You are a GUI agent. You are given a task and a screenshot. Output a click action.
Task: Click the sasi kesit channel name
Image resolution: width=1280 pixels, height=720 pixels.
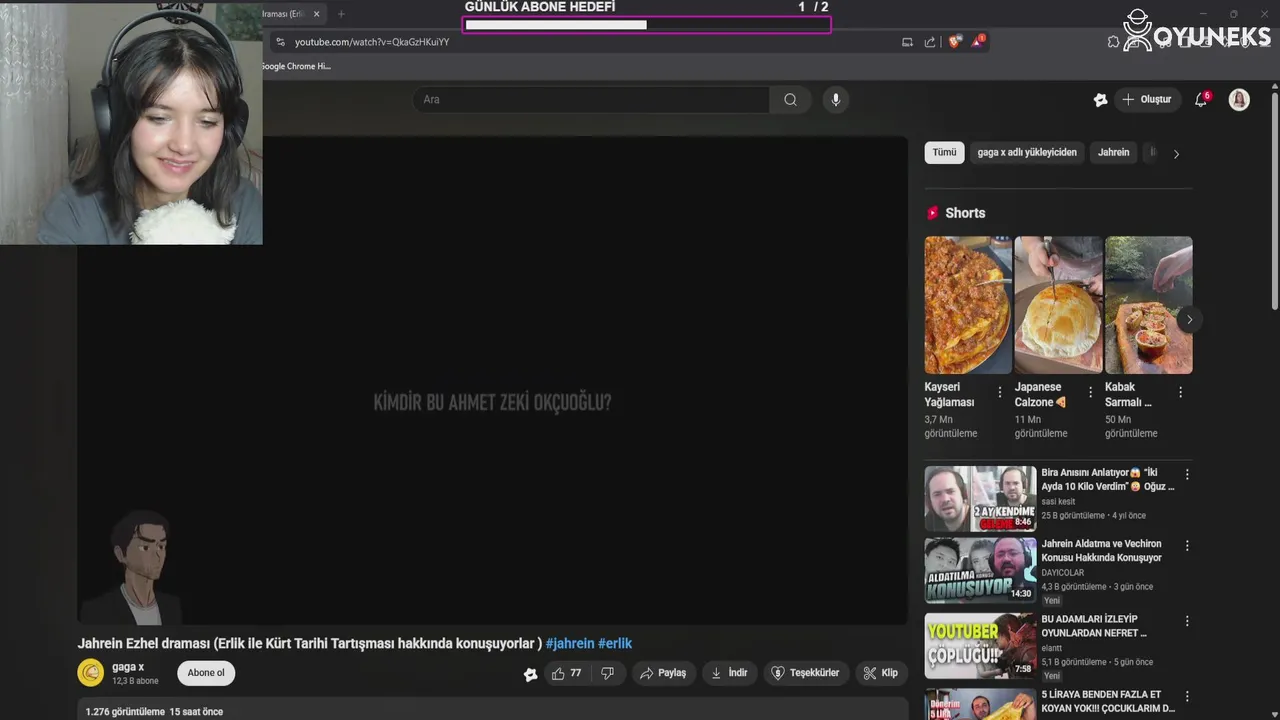coord(1058,502)
